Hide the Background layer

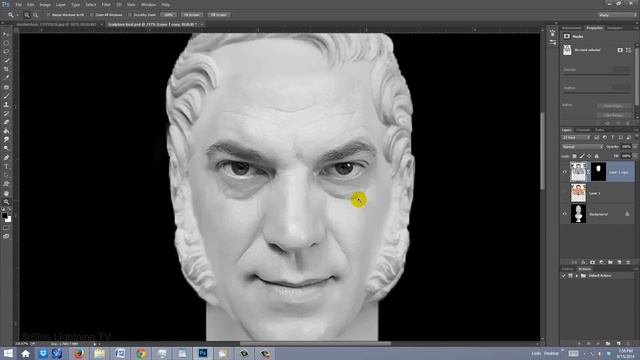coord(565,214)
